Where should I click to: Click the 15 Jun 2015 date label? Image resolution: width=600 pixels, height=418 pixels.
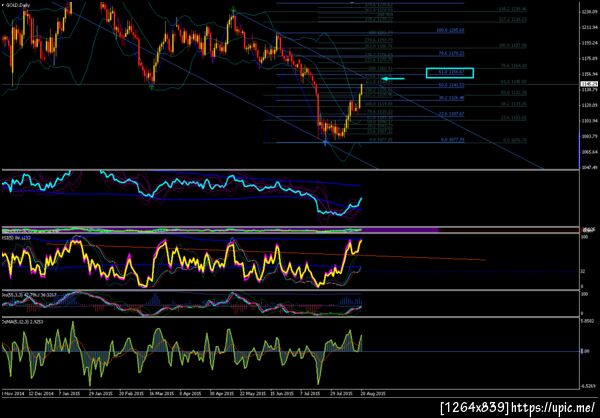pos(282,393)
